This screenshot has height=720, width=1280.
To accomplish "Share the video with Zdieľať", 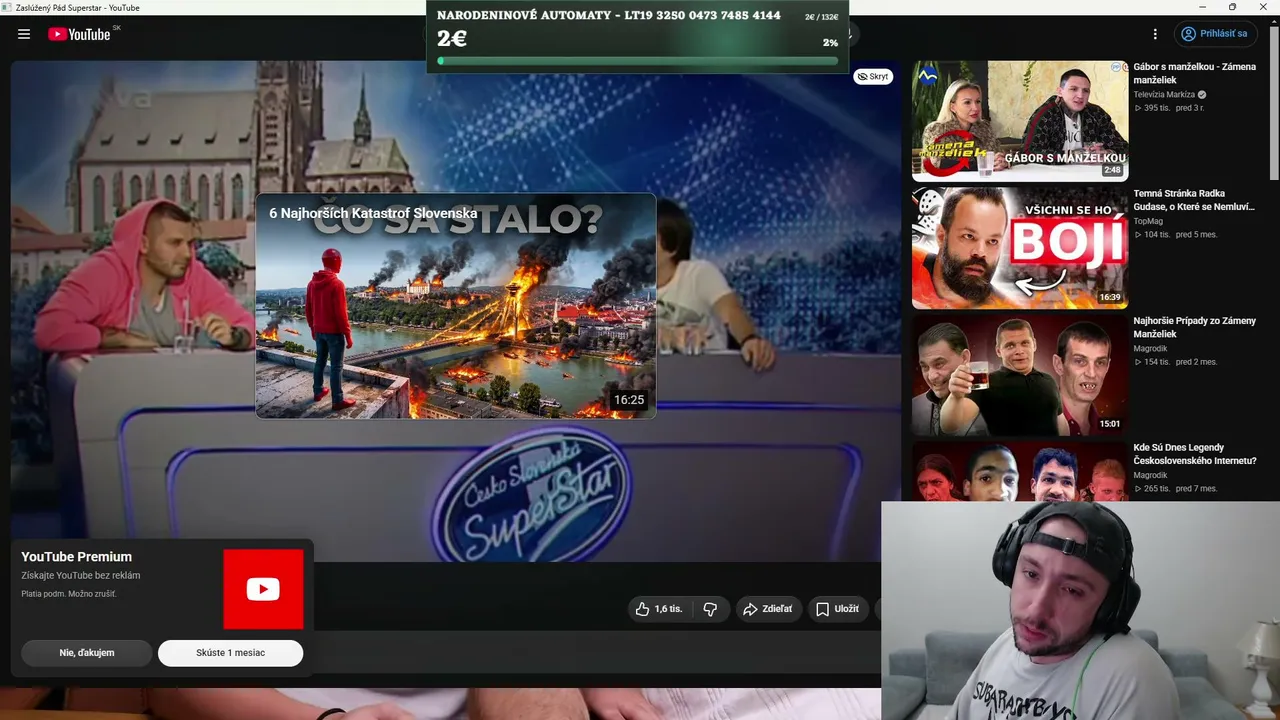I will [x=768, y=609].
